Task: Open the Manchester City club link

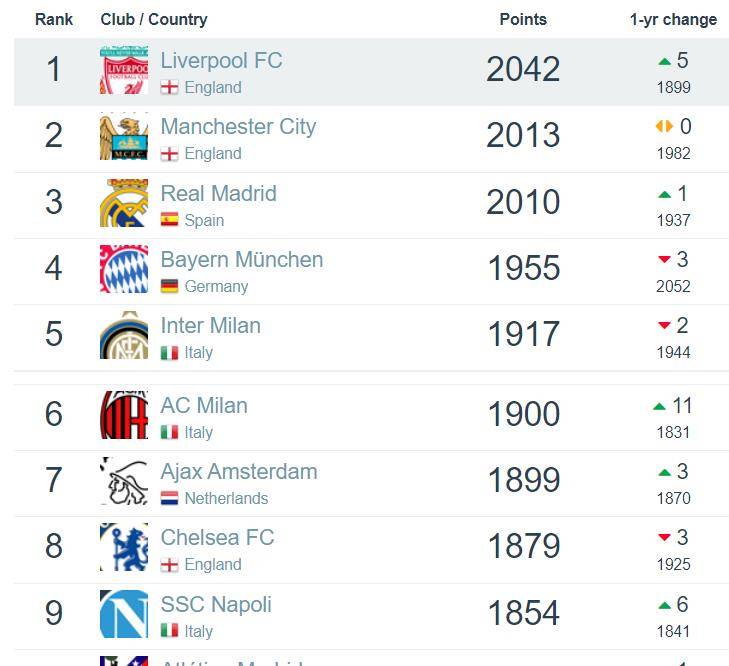Action: pos(238,127)
